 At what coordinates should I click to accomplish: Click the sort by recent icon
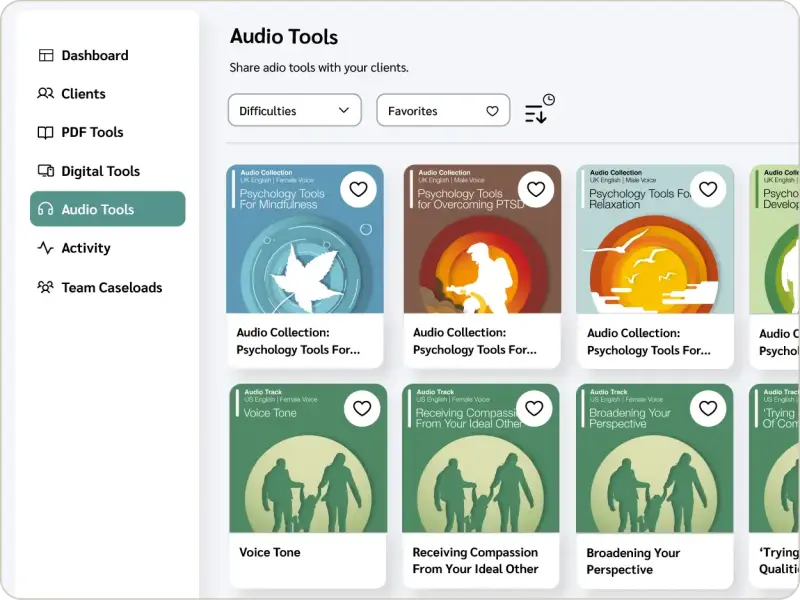click(539, 109)
